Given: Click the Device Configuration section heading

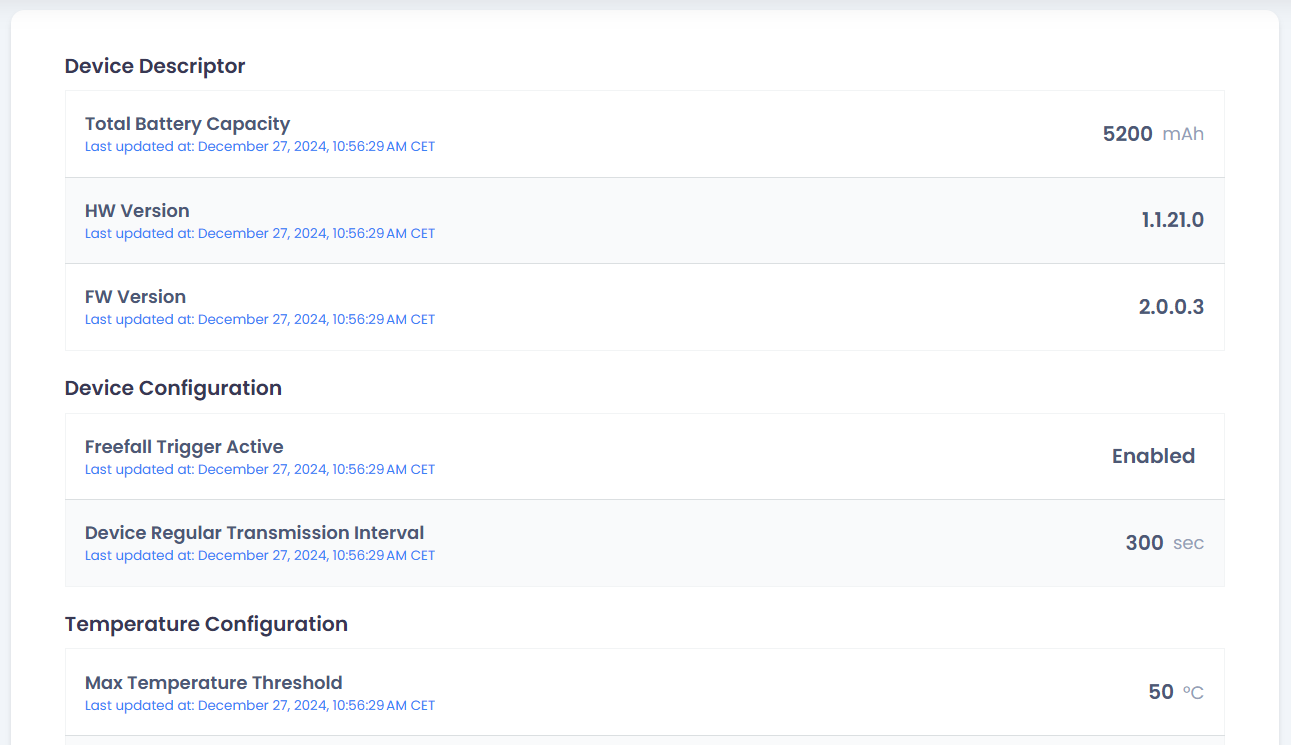Looking at the screenshot, I should (173, 388).
